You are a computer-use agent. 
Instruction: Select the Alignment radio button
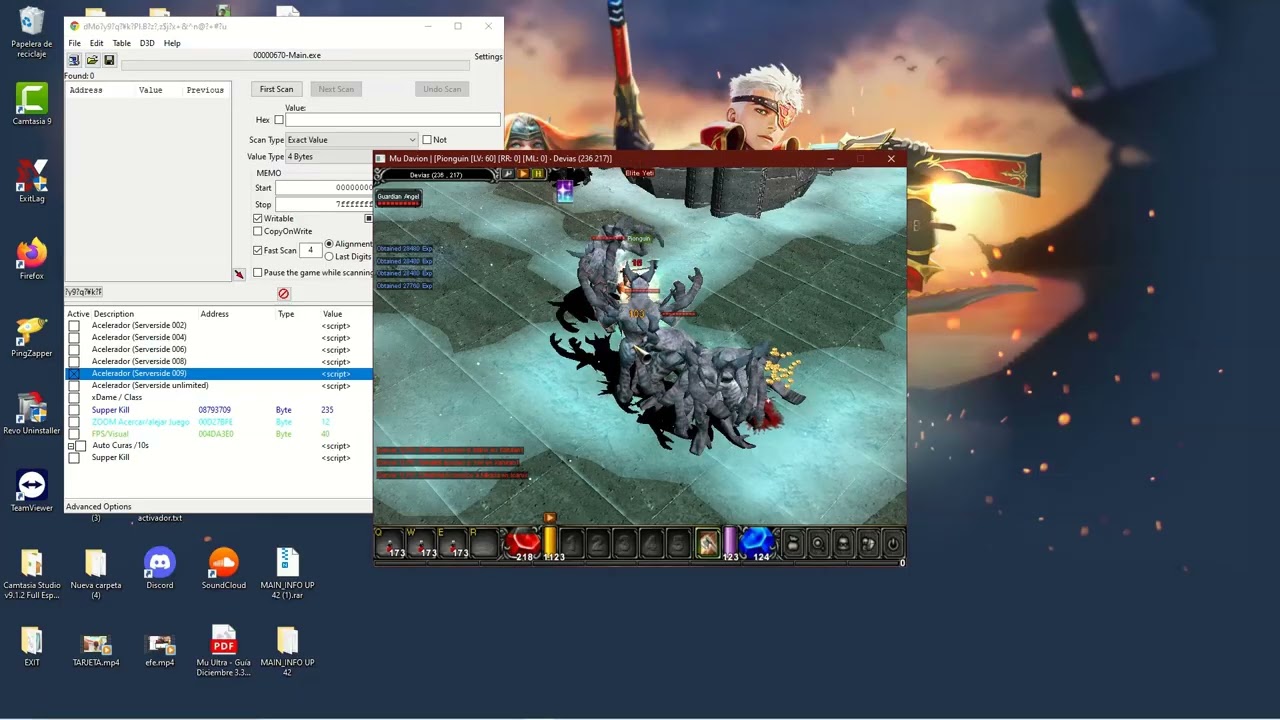click(329, 244)
